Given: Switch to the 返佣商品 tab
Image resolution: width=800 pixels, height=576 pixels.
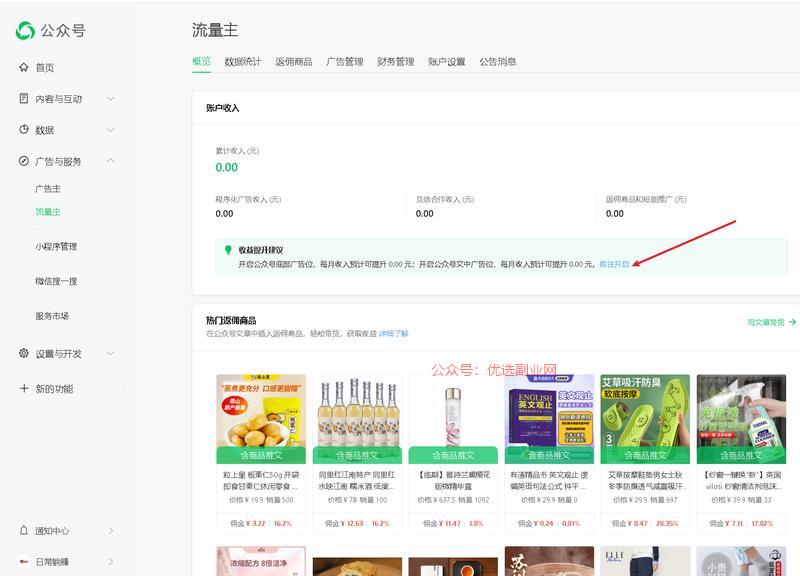Looking at the screenshot, I should point(294,62).
